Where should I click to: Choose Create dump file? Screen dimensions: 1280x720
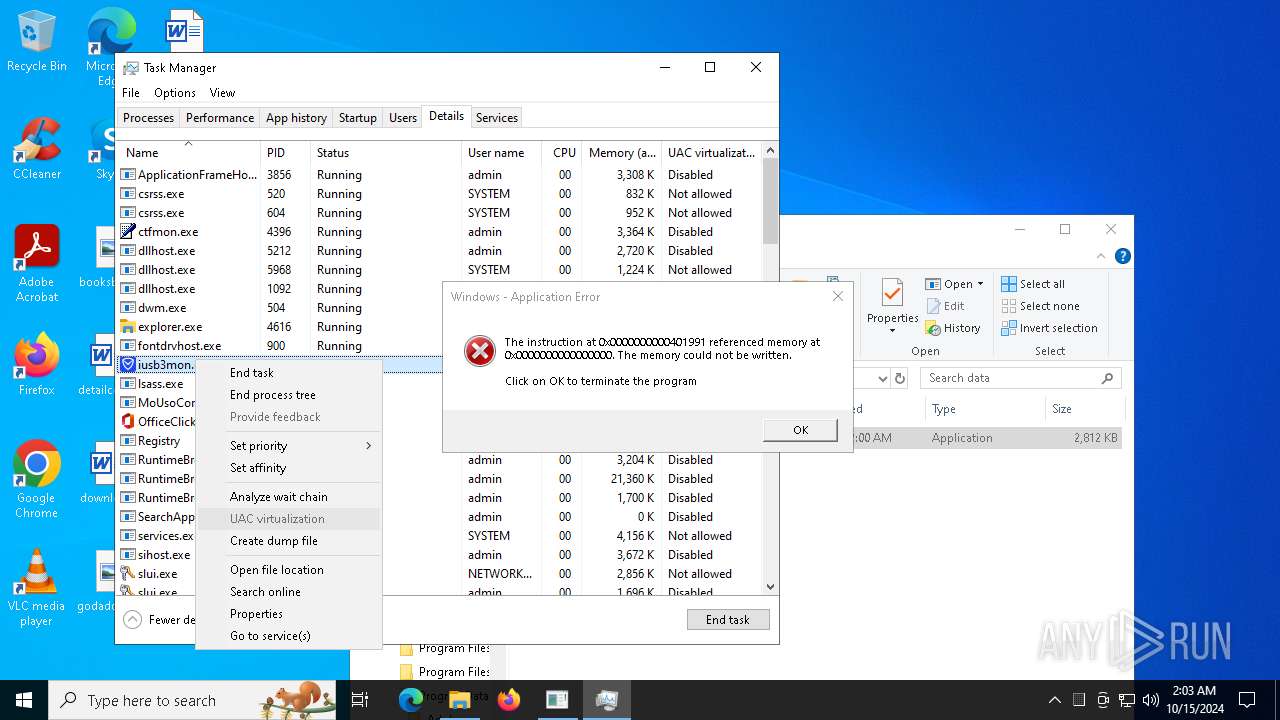coord(289,541)
